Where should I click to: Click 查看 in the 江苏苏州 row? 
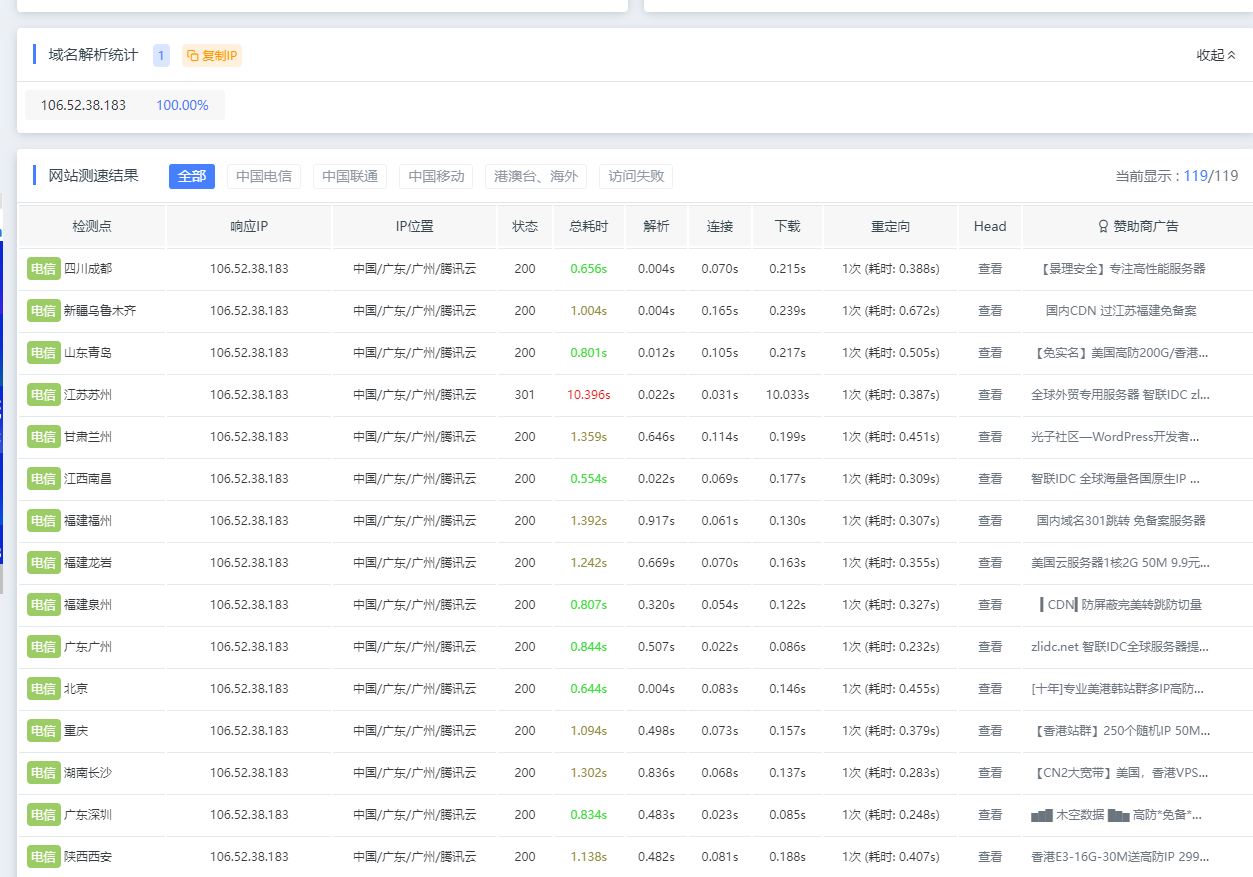click(990, 395)
